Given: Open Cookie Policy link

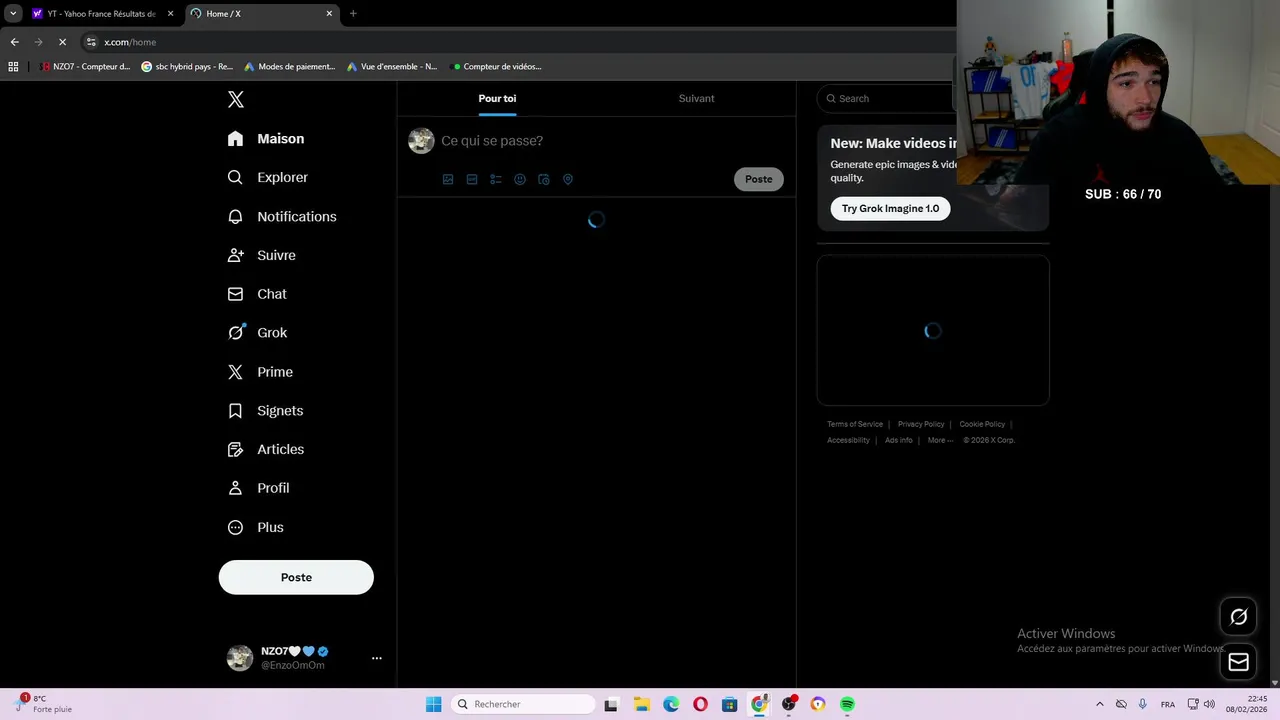Looking at the screenshot, I should [982, 424].
